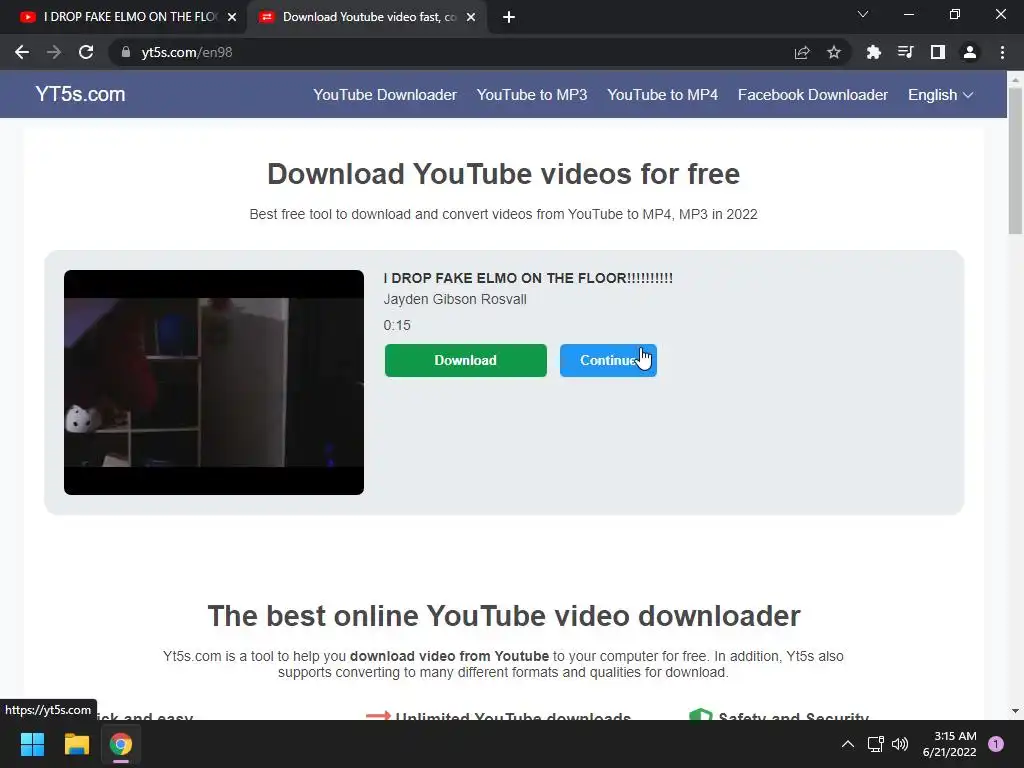Open the clock showing 3:15 AM
Screen dimensions: 1024x768
coord(949,744)
